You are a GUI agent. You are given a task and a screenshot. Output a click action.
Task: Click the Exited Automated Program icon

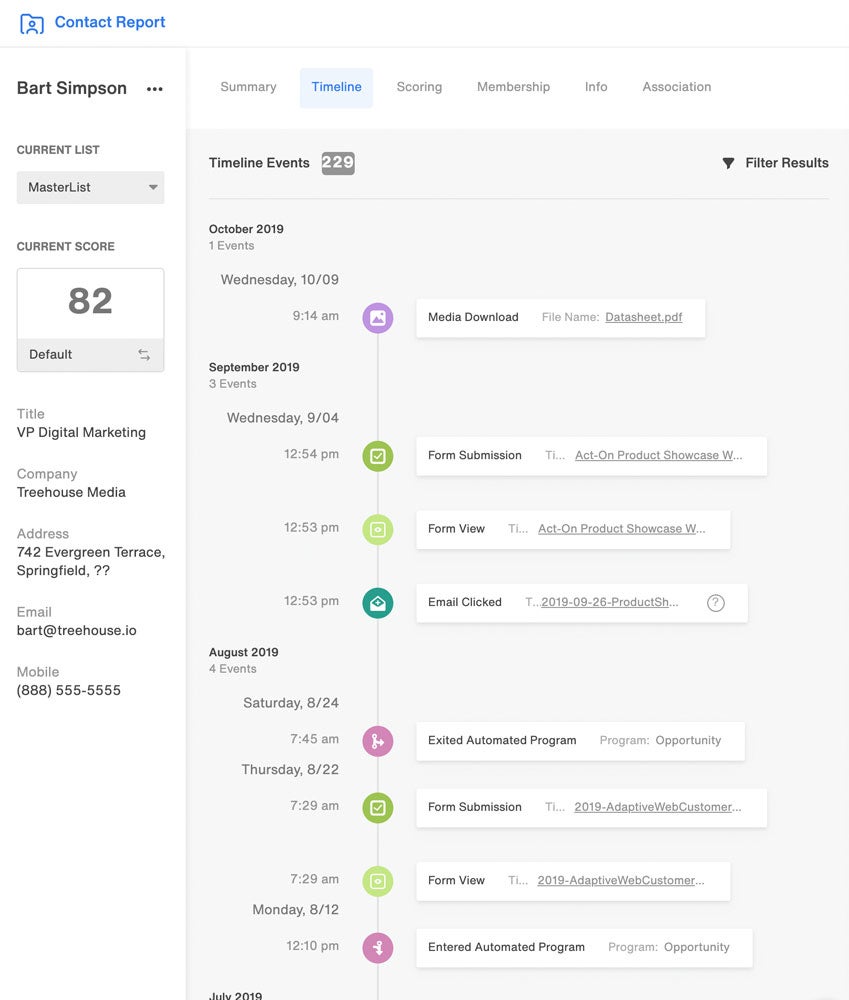tap(378, 741)
